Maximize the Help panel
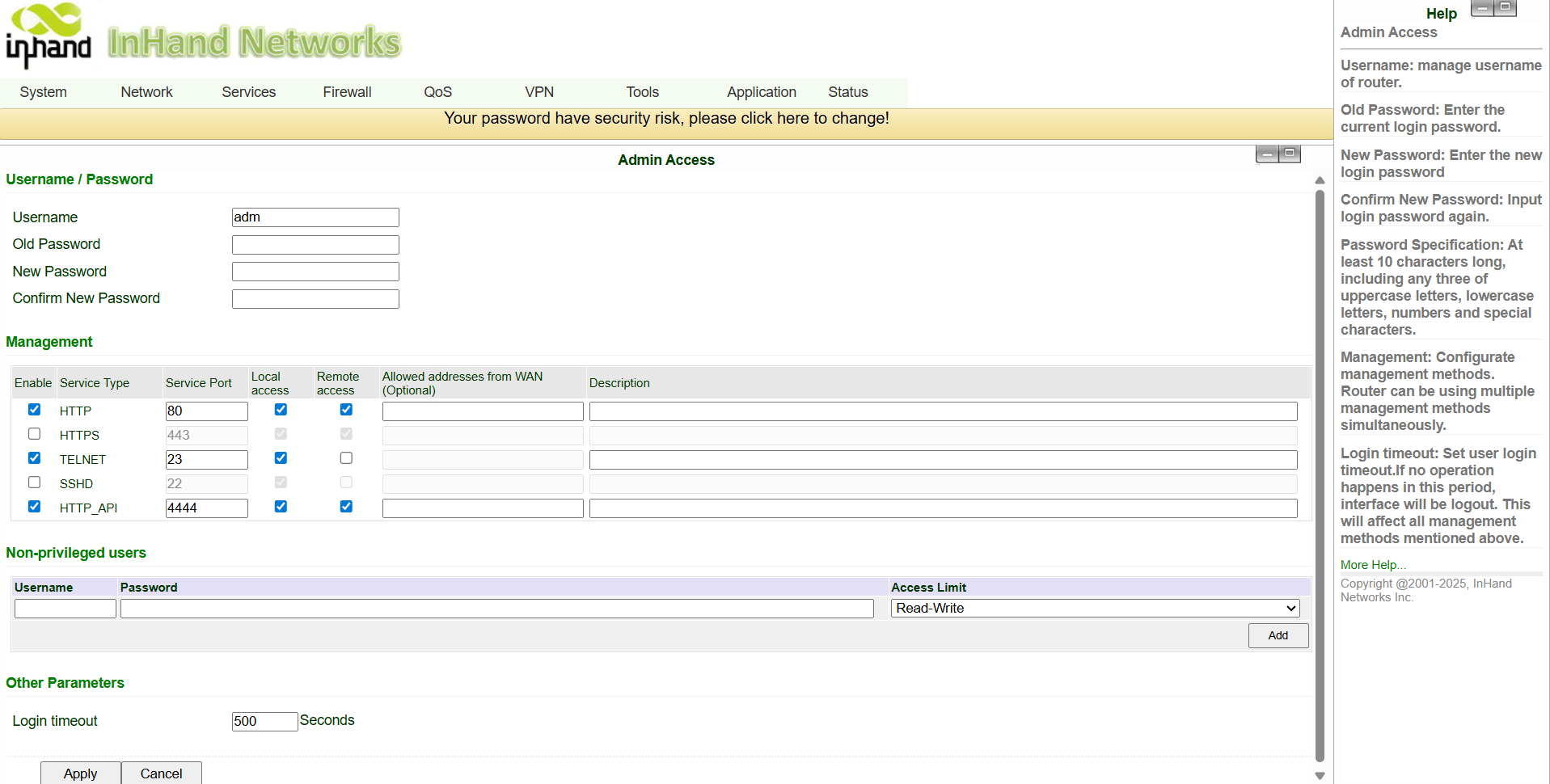The height and width of the screenshot is (784, 1550). coord(1505,8)
